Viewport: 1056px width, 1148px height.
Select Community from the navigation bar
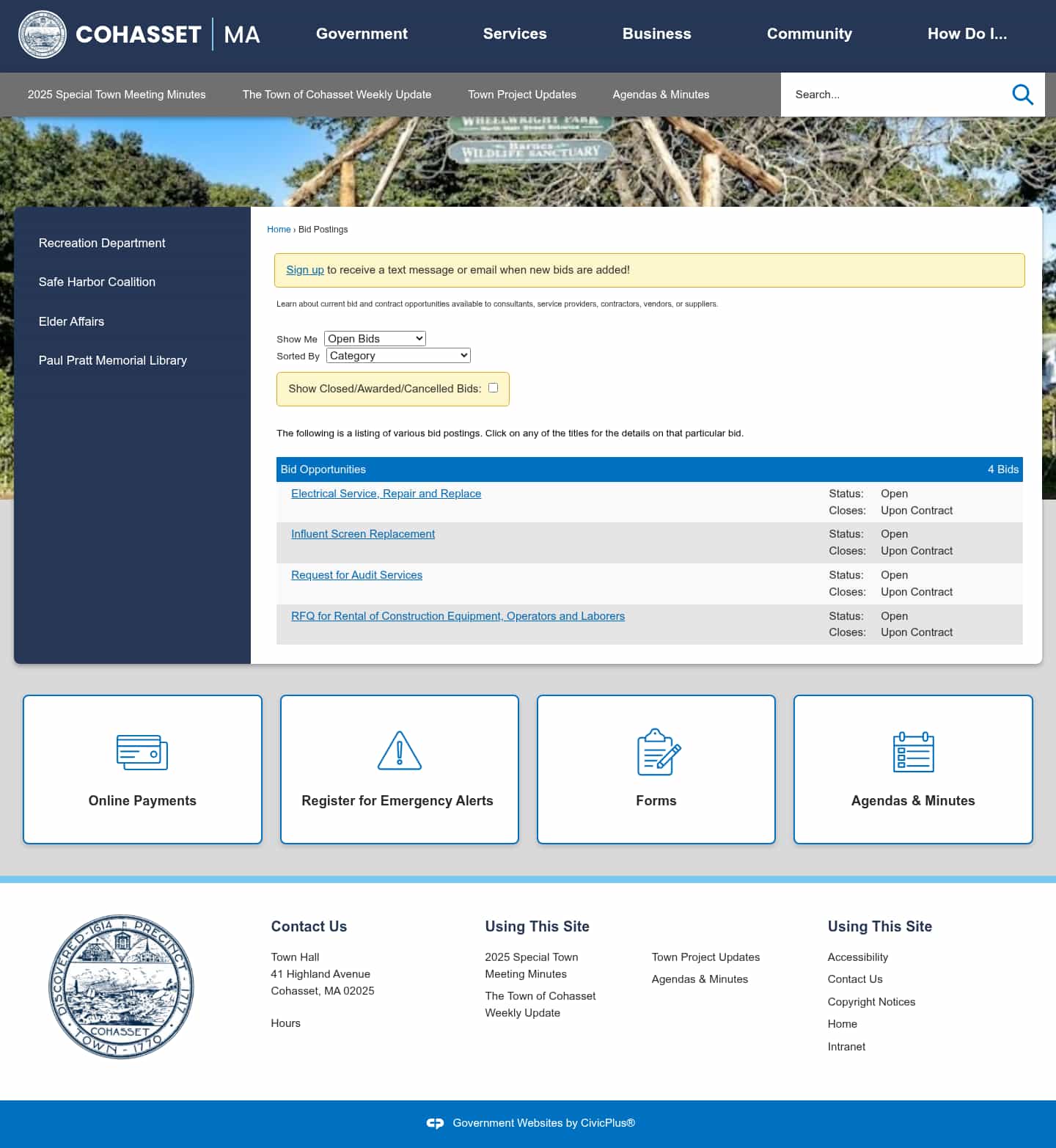[809, 34]
